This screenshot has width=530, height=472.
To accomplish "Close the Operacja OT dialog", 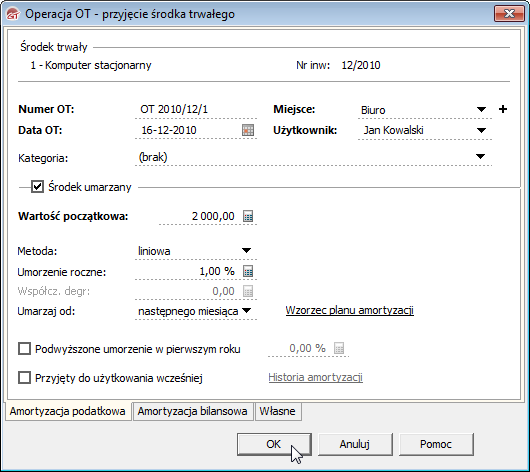I will 509,14.
